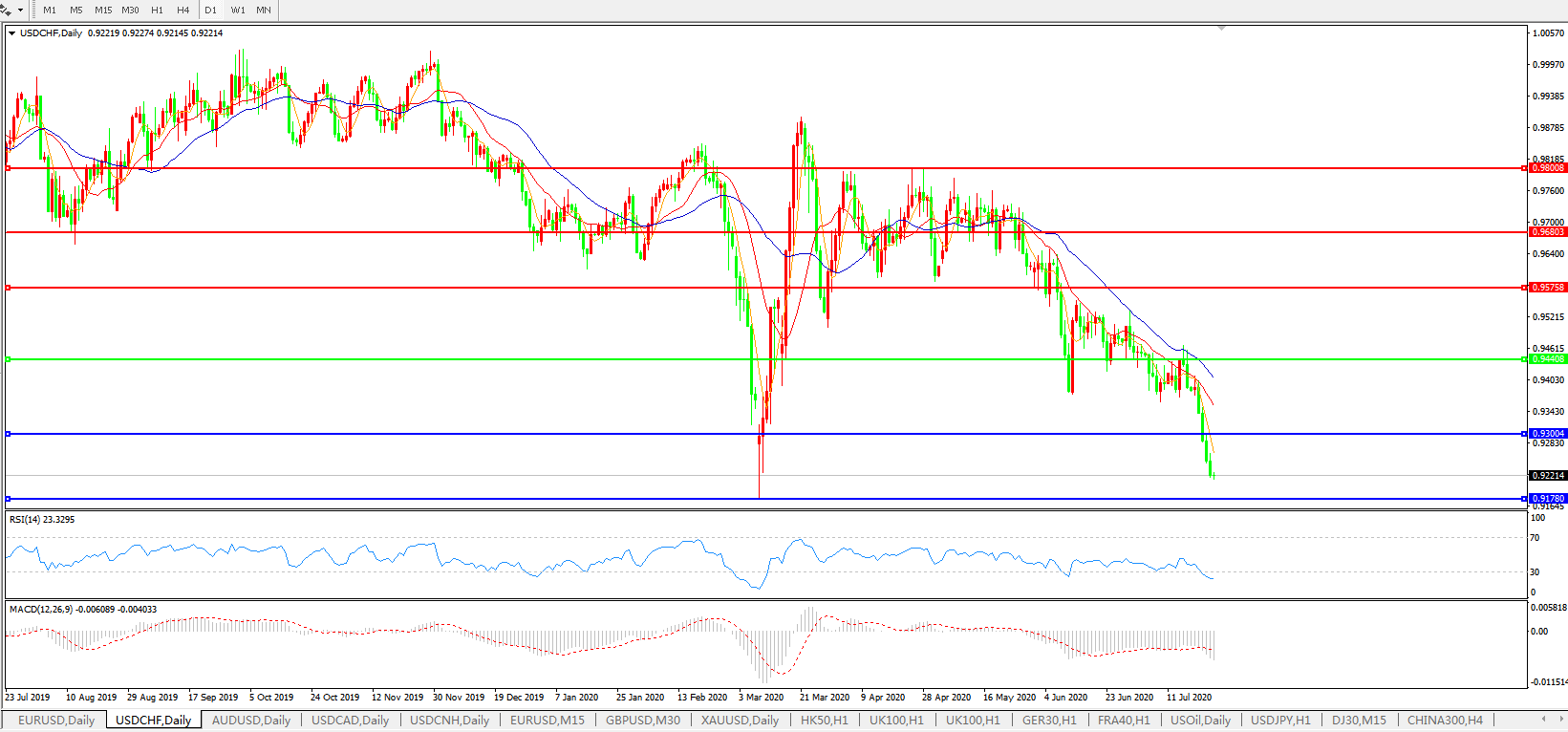Choose the MN monthly timeframe
The image size is (1568, 732).
(264, 11)
